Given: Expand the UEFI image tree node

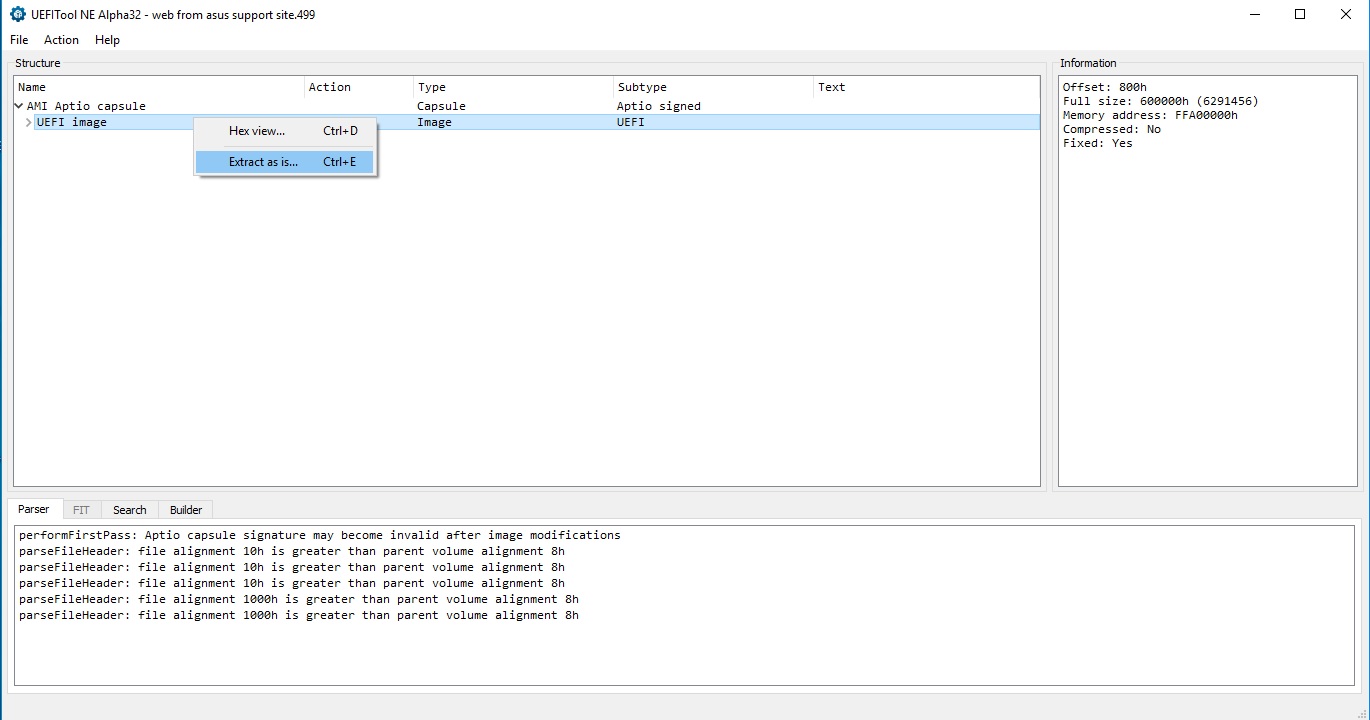Looking at the screenshot, I should pos(28,122).
